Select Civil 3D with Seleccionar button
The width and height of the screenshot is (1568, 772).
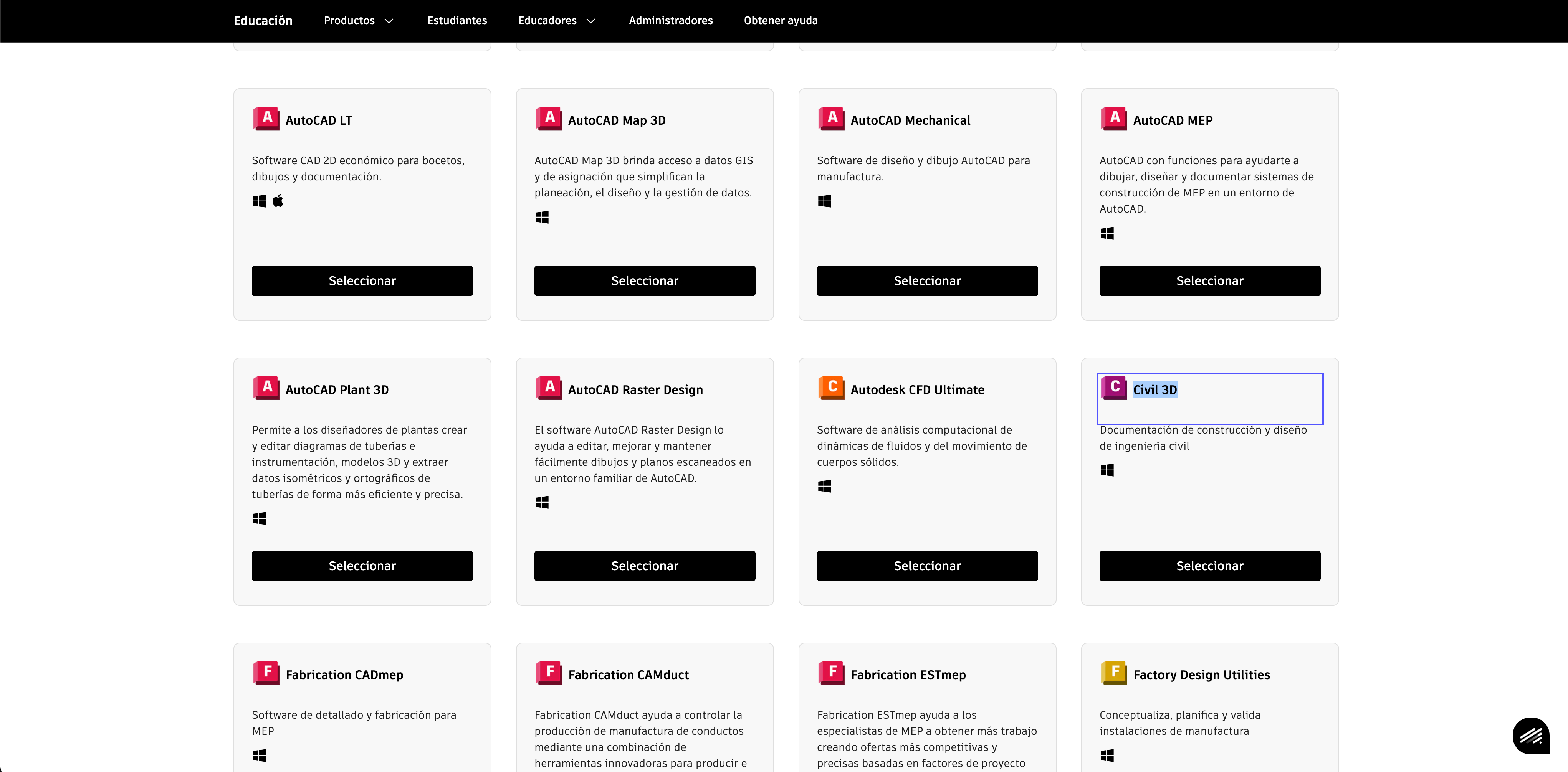coord(1209,566)
